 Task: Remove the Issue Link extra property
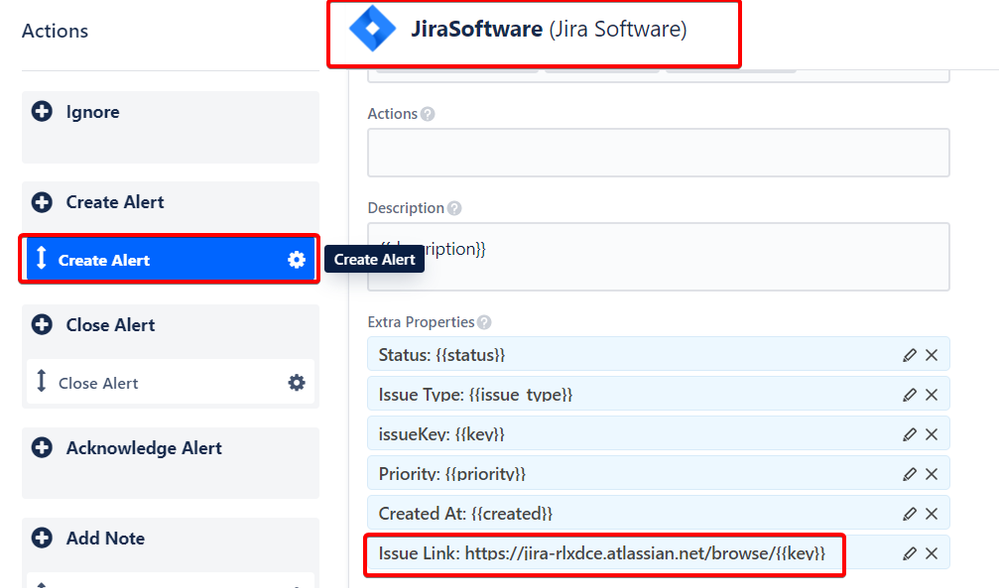point(931,554)
